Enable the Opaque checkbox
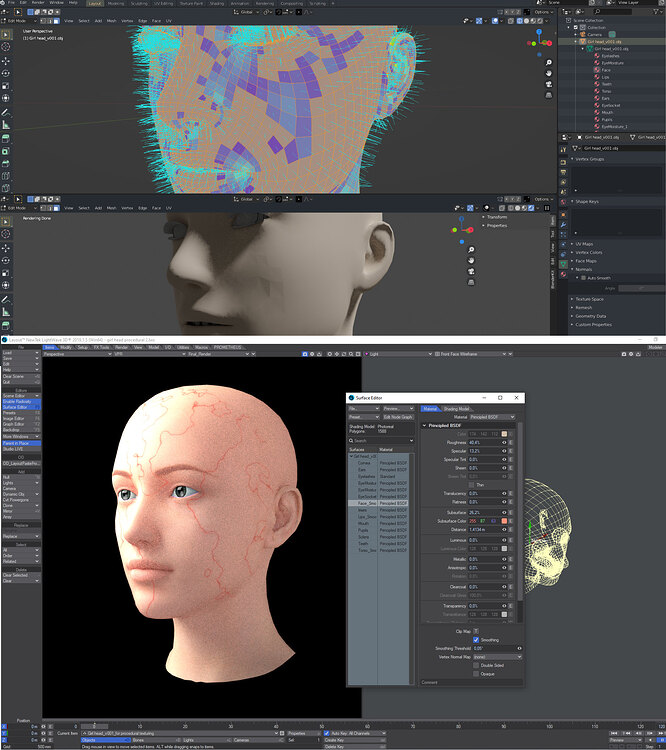 point(476,674)
